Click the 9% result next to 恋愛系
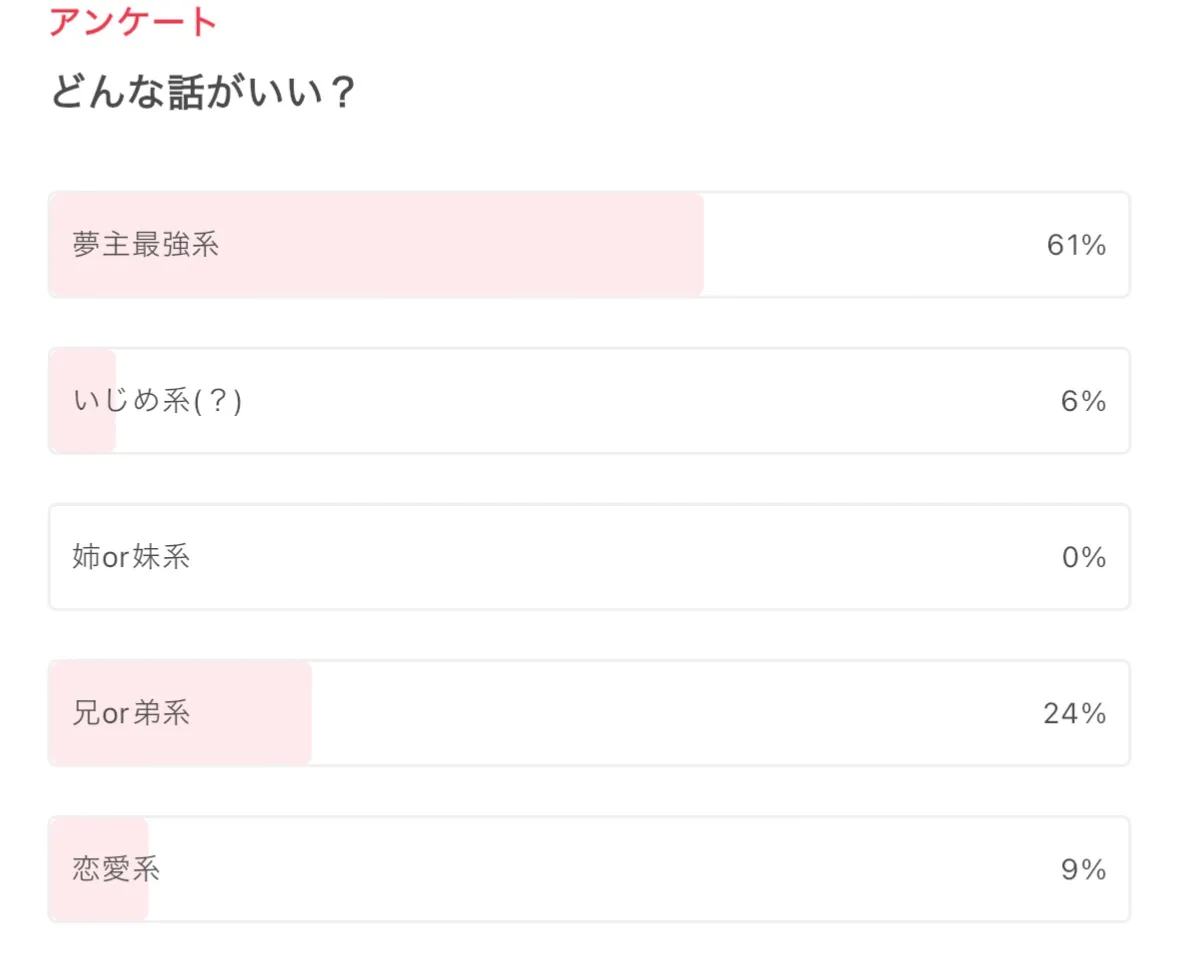This screenshot has width=1179, height=964. click(1083, 869)
